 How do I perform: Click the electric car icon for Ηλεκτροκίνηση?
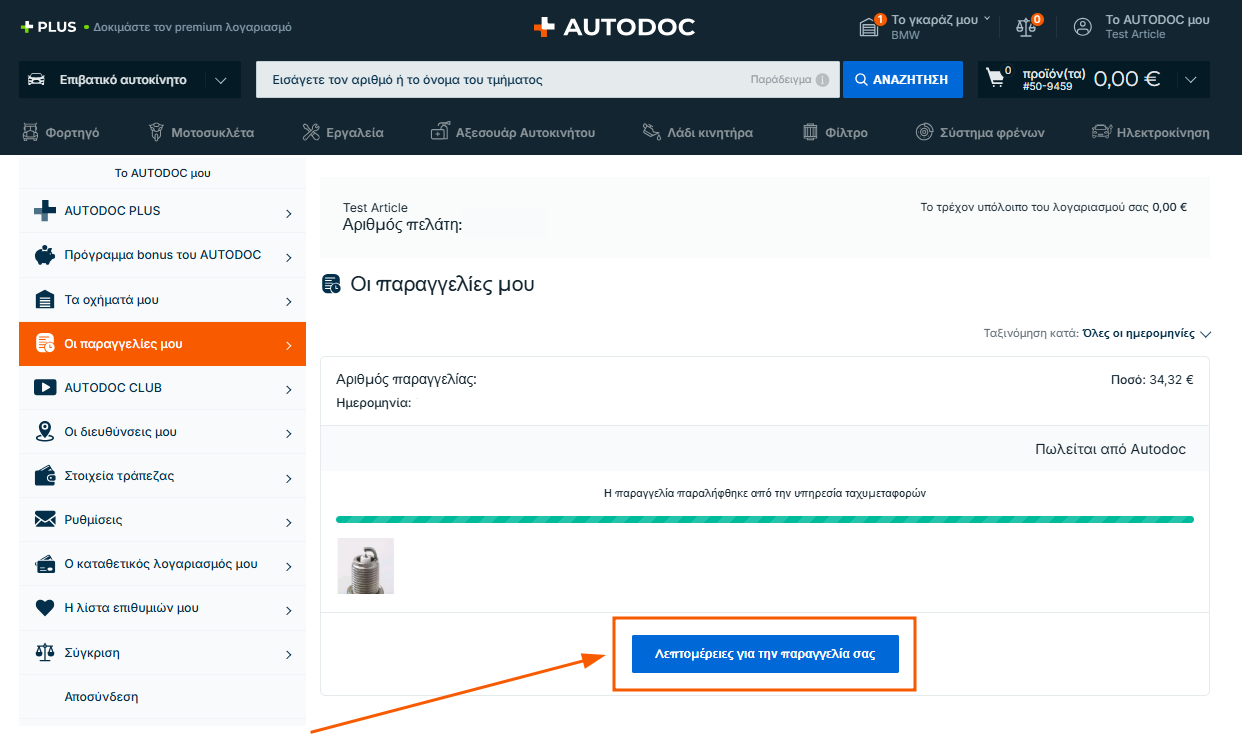pyautogui.click(x=1102, y=132)
